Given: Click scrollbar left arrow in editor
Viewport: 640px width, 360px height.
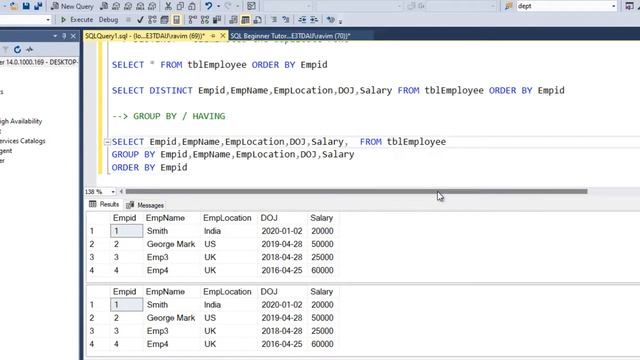Looking at the screenshot, I should pyautogui.click(x=121, y=191).
